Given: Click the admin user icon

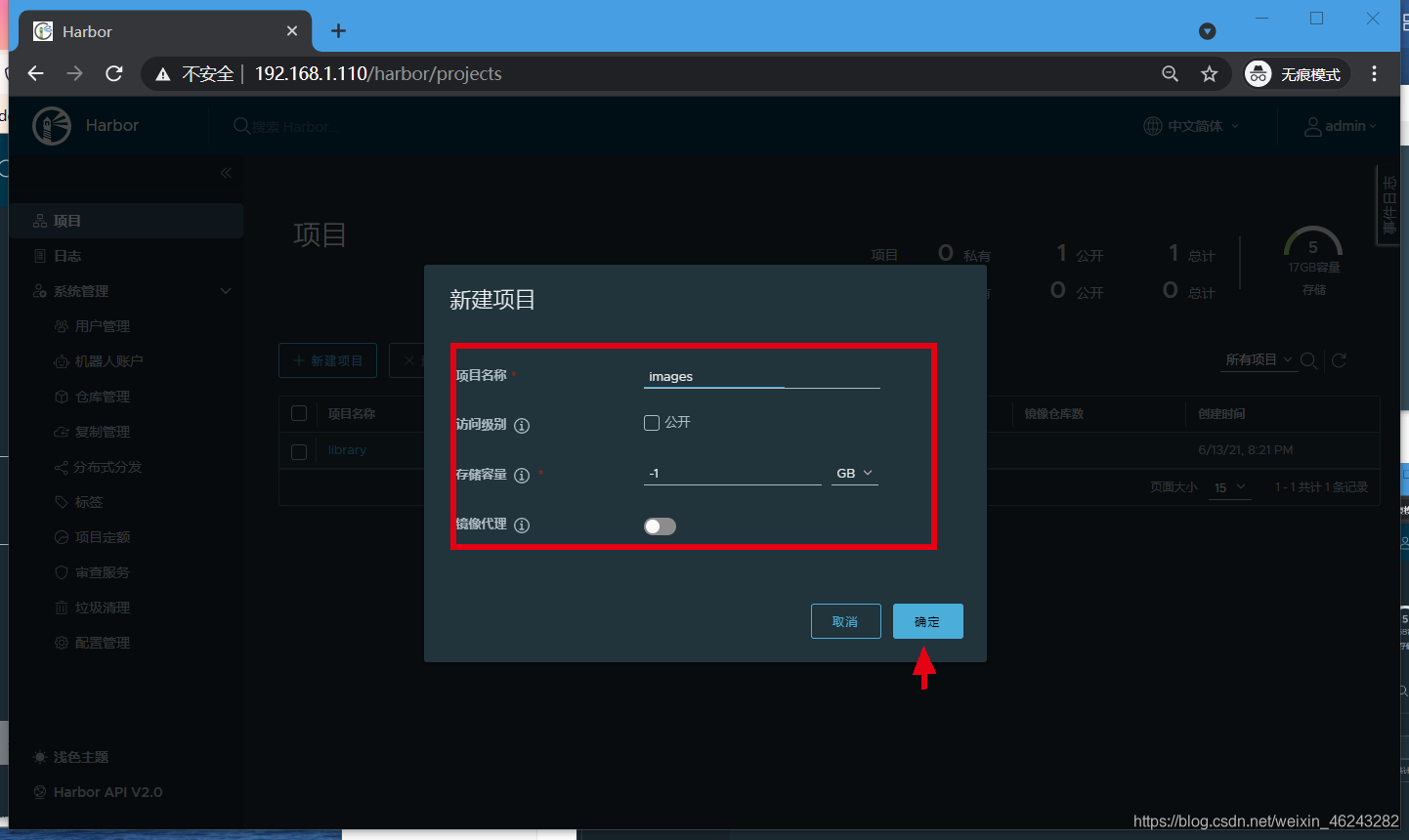Looking at the screenshot, I should [1313, 126].
